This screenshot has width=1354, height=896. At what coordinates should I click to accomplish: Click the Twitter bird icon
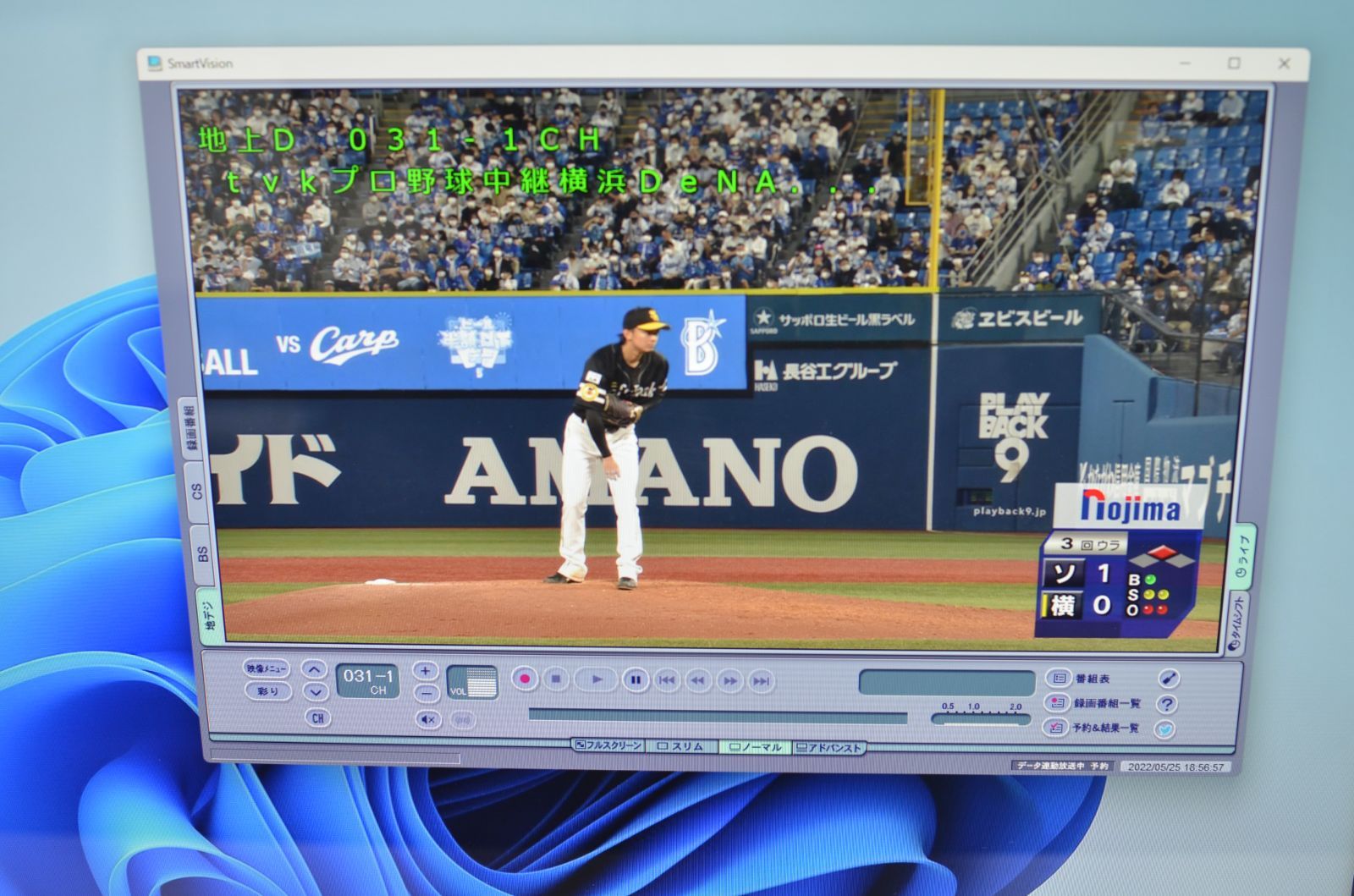tap(1165, 729)
